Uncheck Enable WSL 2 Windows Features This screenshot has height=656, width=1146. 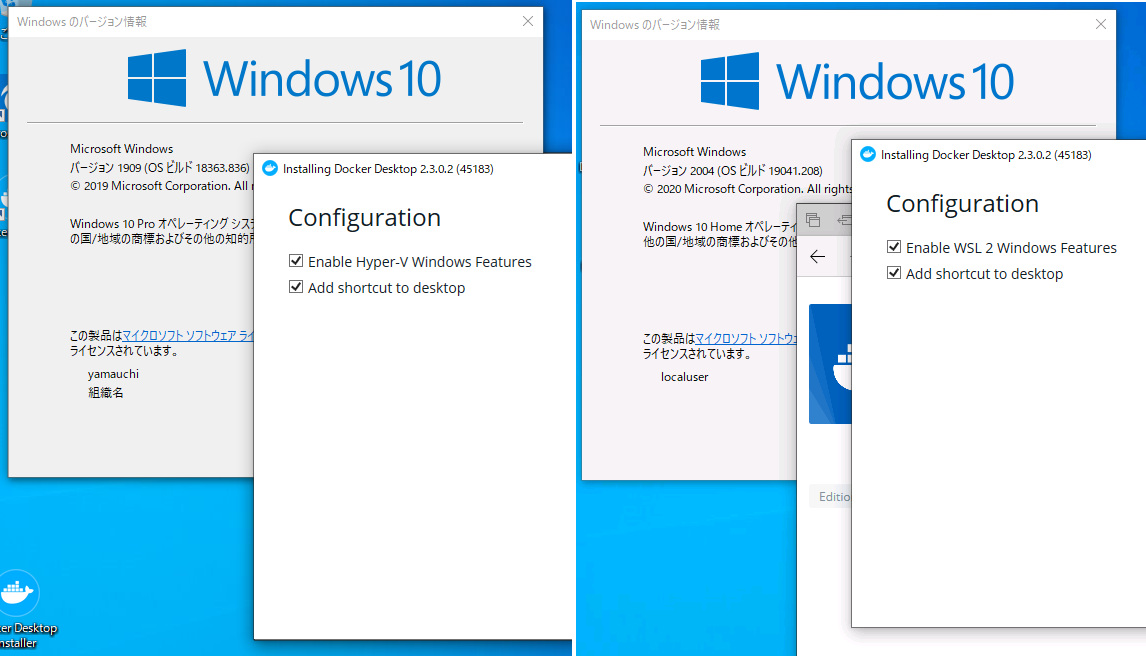(894, 247)
